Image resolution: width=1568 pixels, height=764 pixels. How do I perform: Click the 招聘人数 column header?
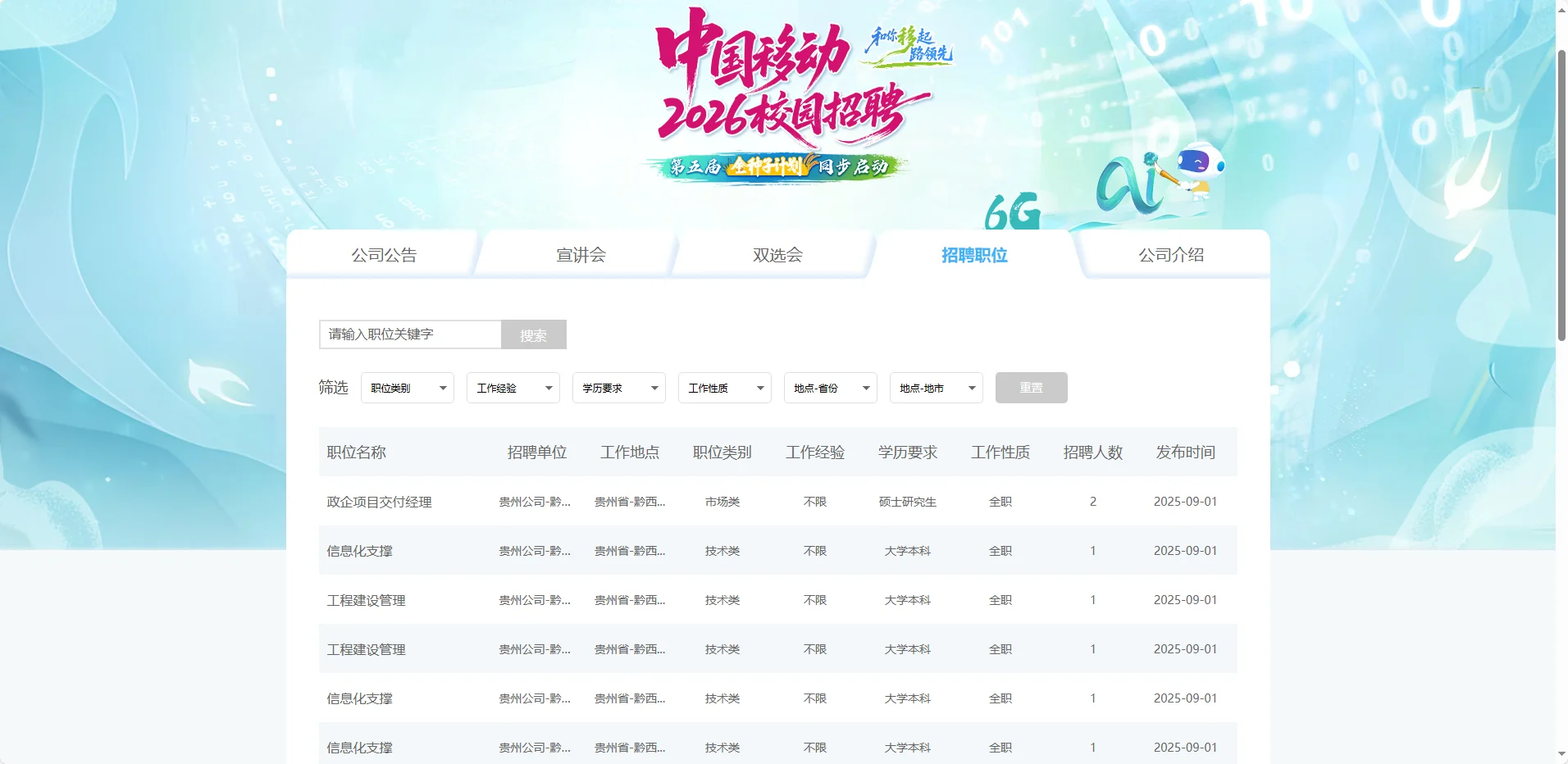point(1093,452)
